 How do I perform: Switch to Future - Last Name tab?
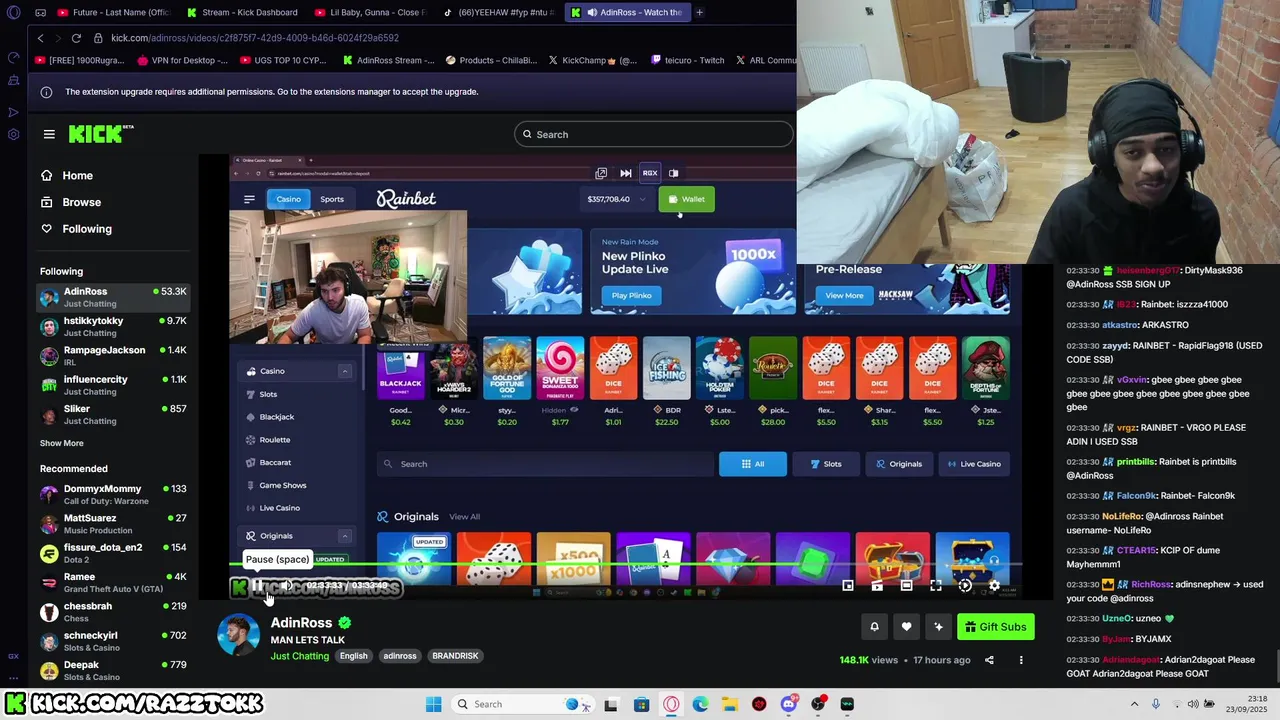tap(114, 12)
